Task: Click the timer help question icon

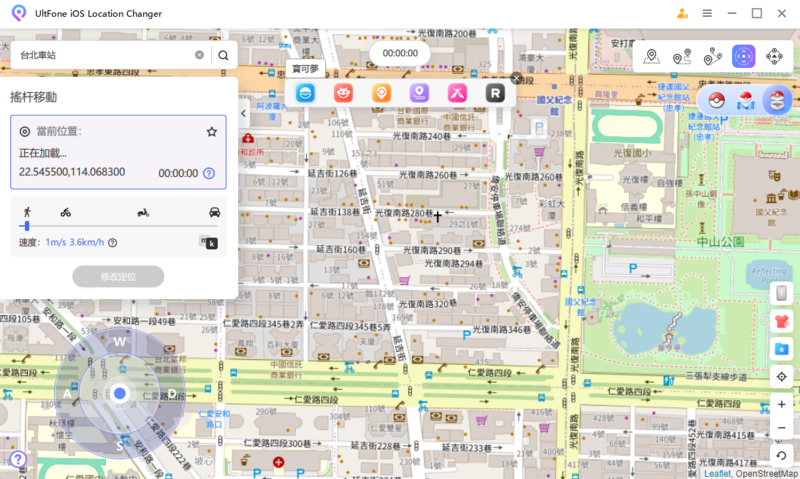Action: (209, 173)
